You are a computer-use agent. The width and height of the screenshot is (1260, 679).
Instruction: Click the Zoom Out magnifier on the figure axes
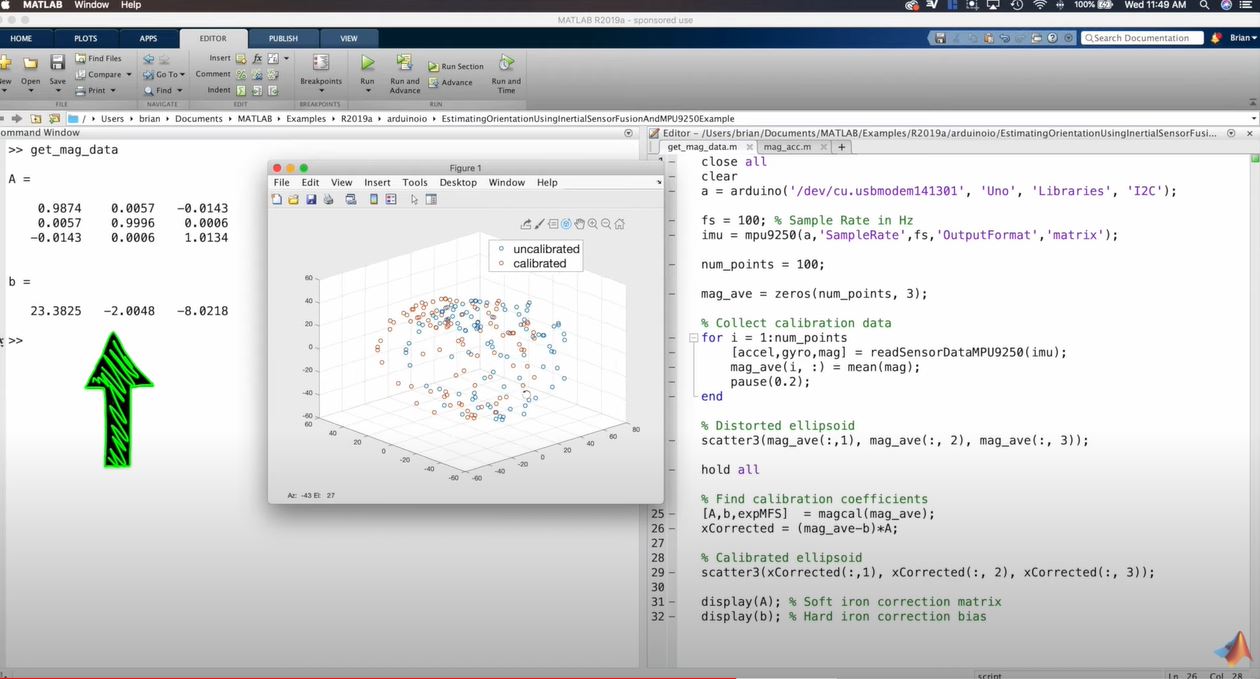tap(606, 224)
